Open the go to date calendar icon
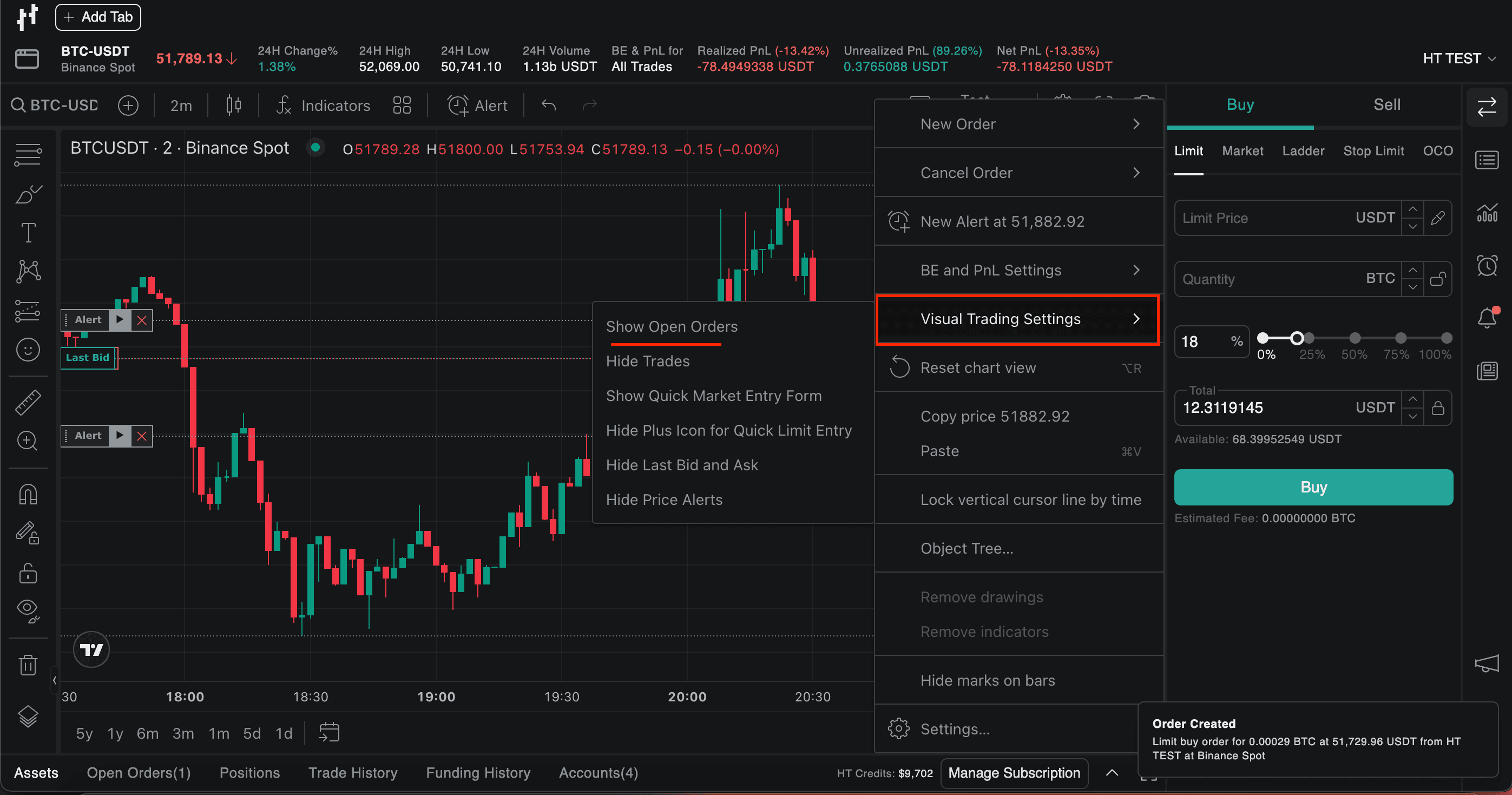1512x795 pixels. (328, 733)
